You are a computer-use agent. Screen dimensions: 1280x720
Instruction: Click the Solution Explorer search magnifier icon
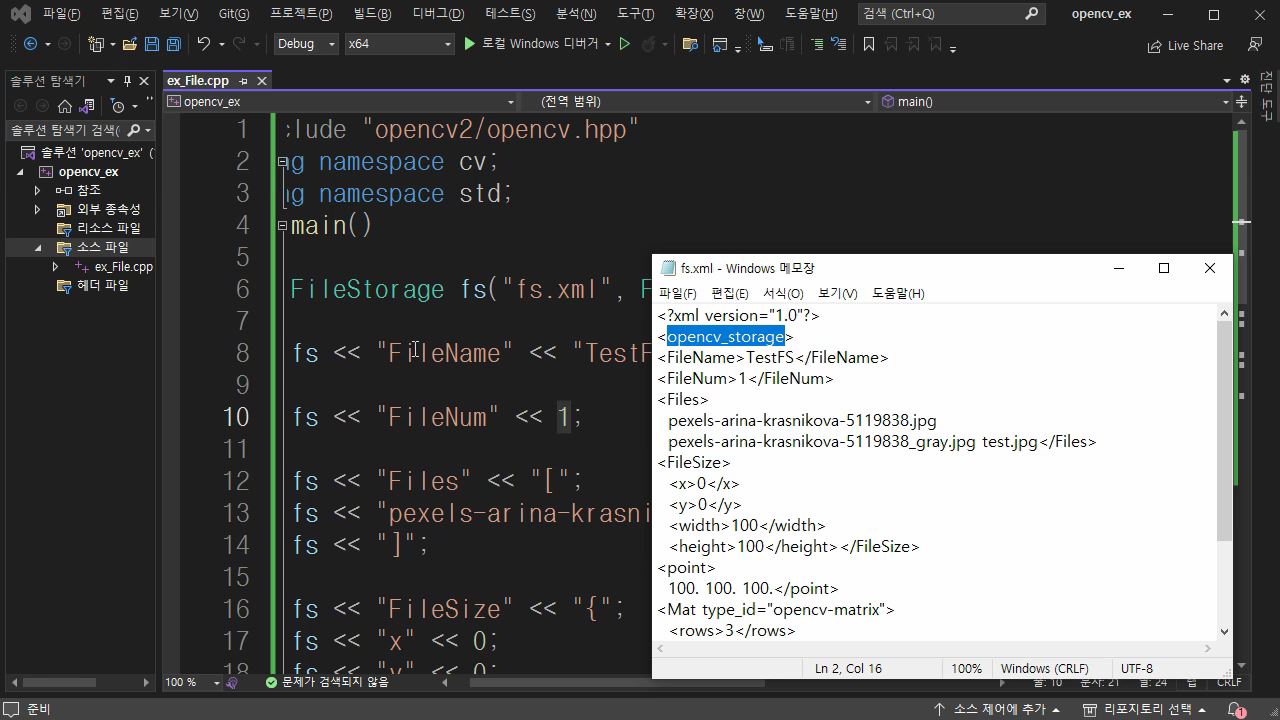click(134, 131)
